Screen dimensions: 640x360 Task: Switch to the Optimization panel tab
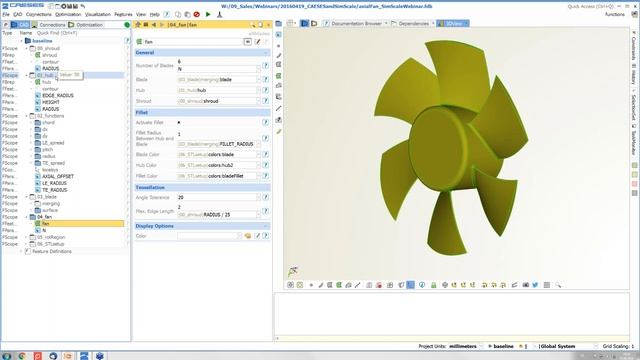(86, 25)
